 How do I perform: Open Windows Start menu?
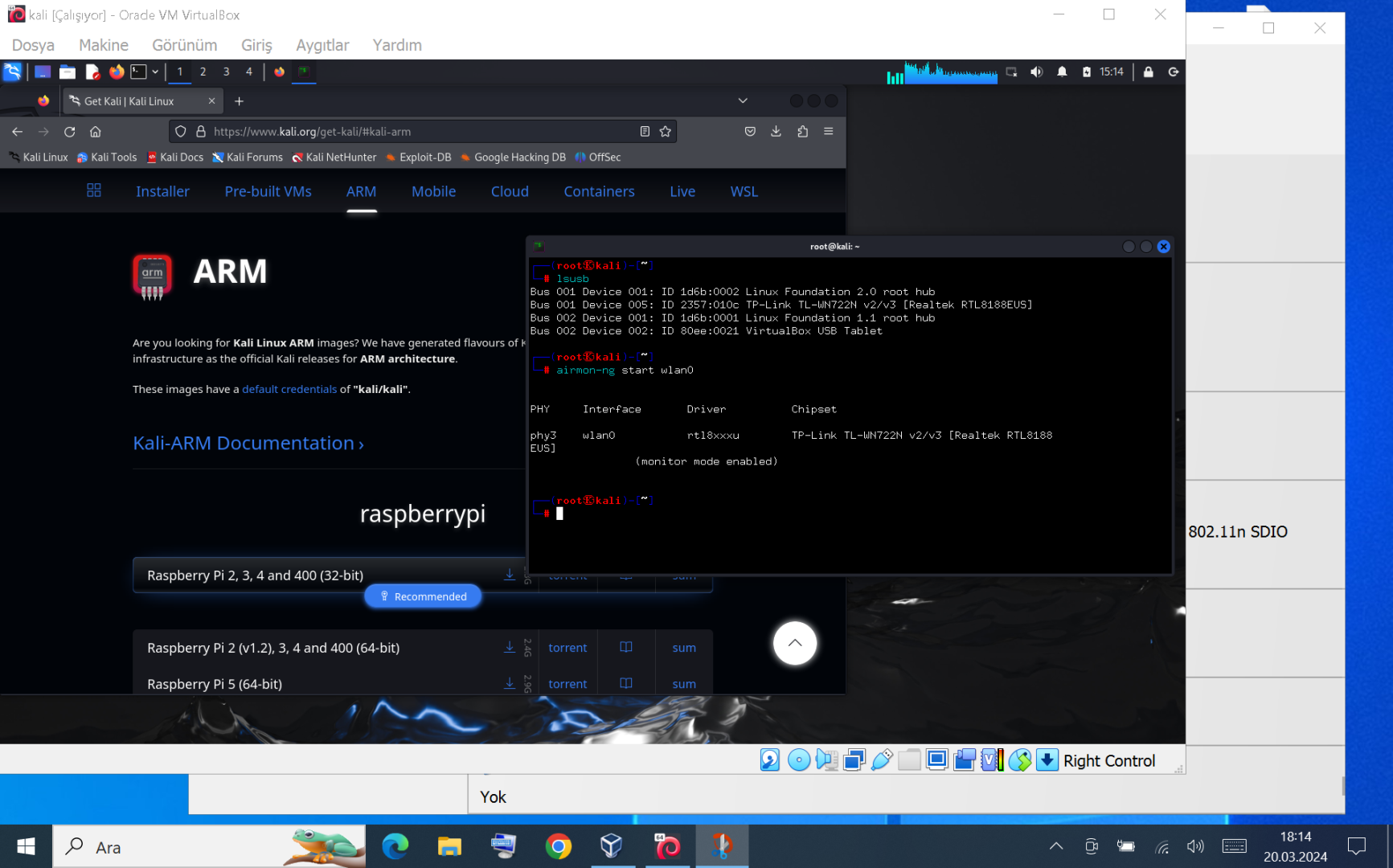tap(26, 846)
